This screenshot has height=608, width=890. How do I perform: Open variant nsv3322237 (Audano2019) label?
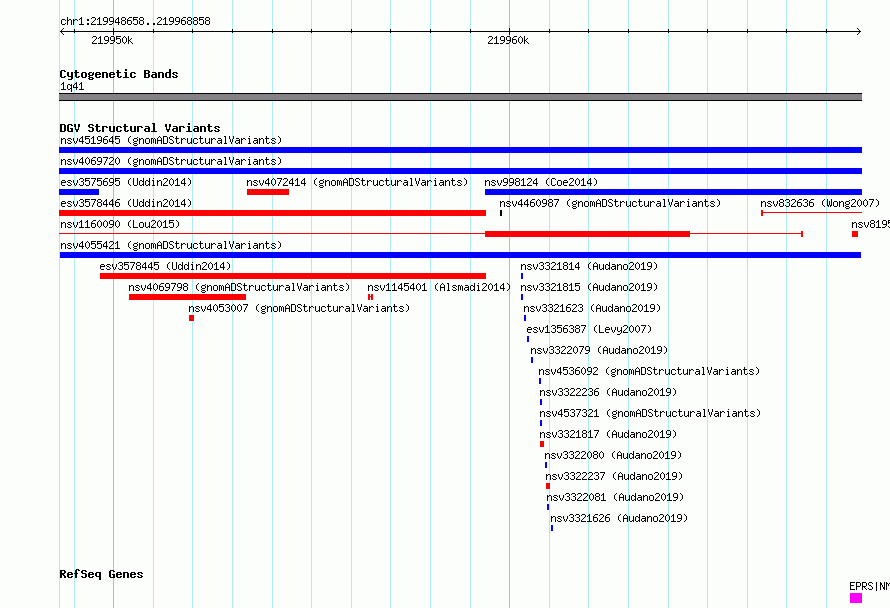(x=614, y=476)
